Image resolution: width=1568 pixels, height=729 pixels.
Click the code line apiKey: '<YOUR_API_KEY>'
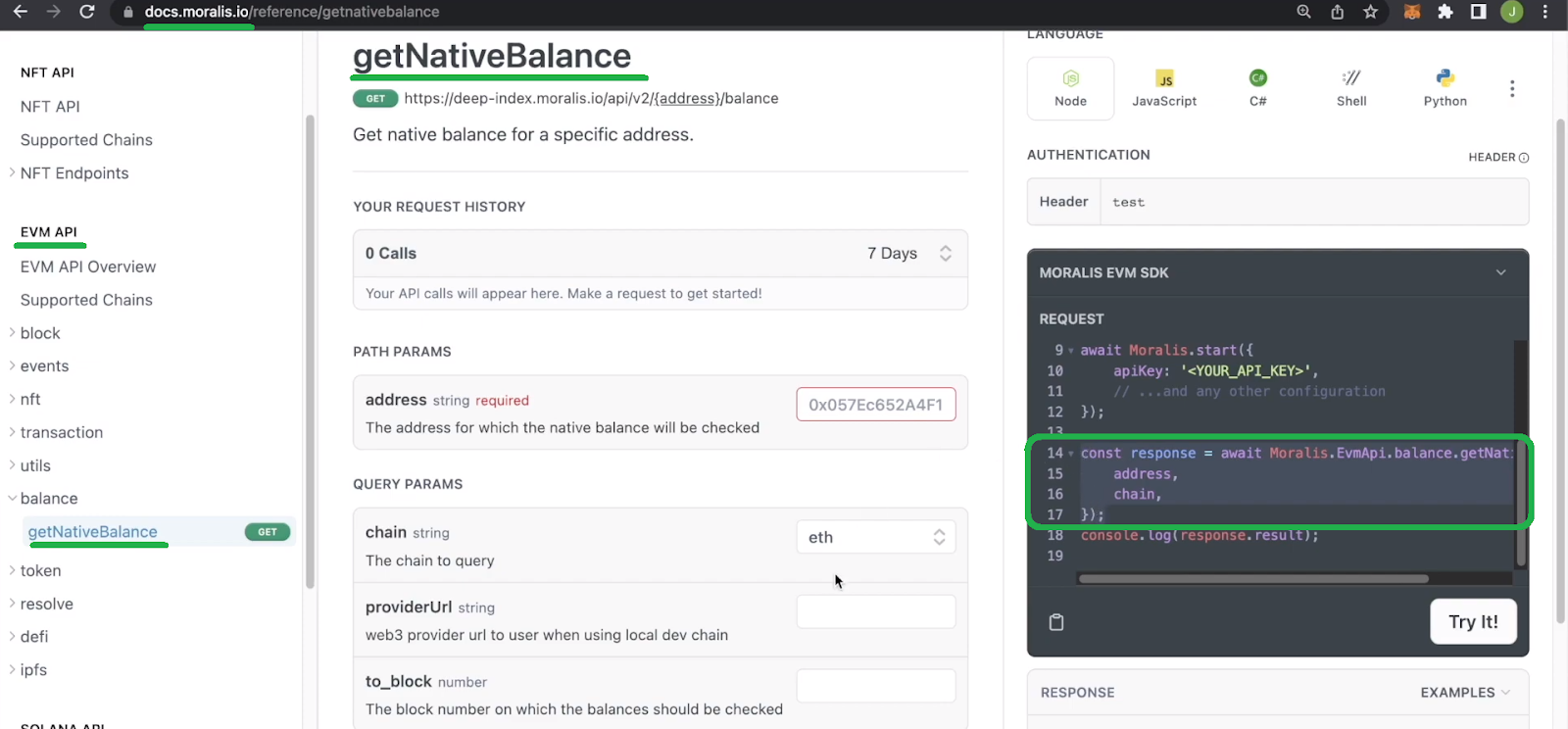pyautogui.click(x=1215, y=370)
